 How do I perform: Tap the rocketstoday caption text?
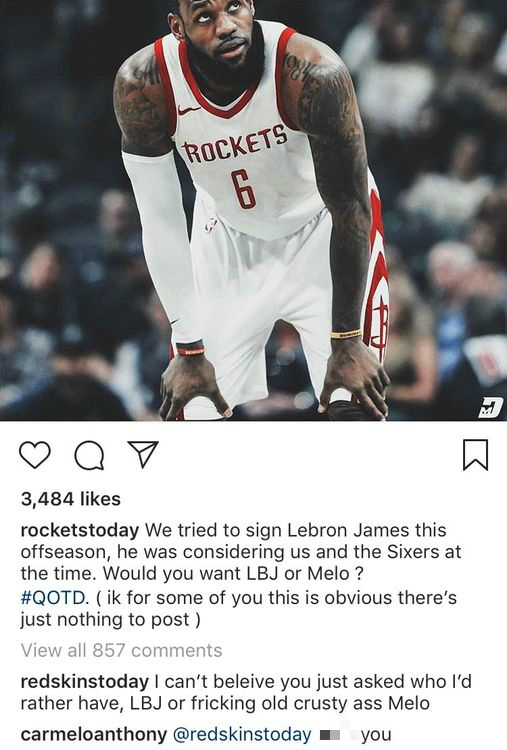[241, 574]
